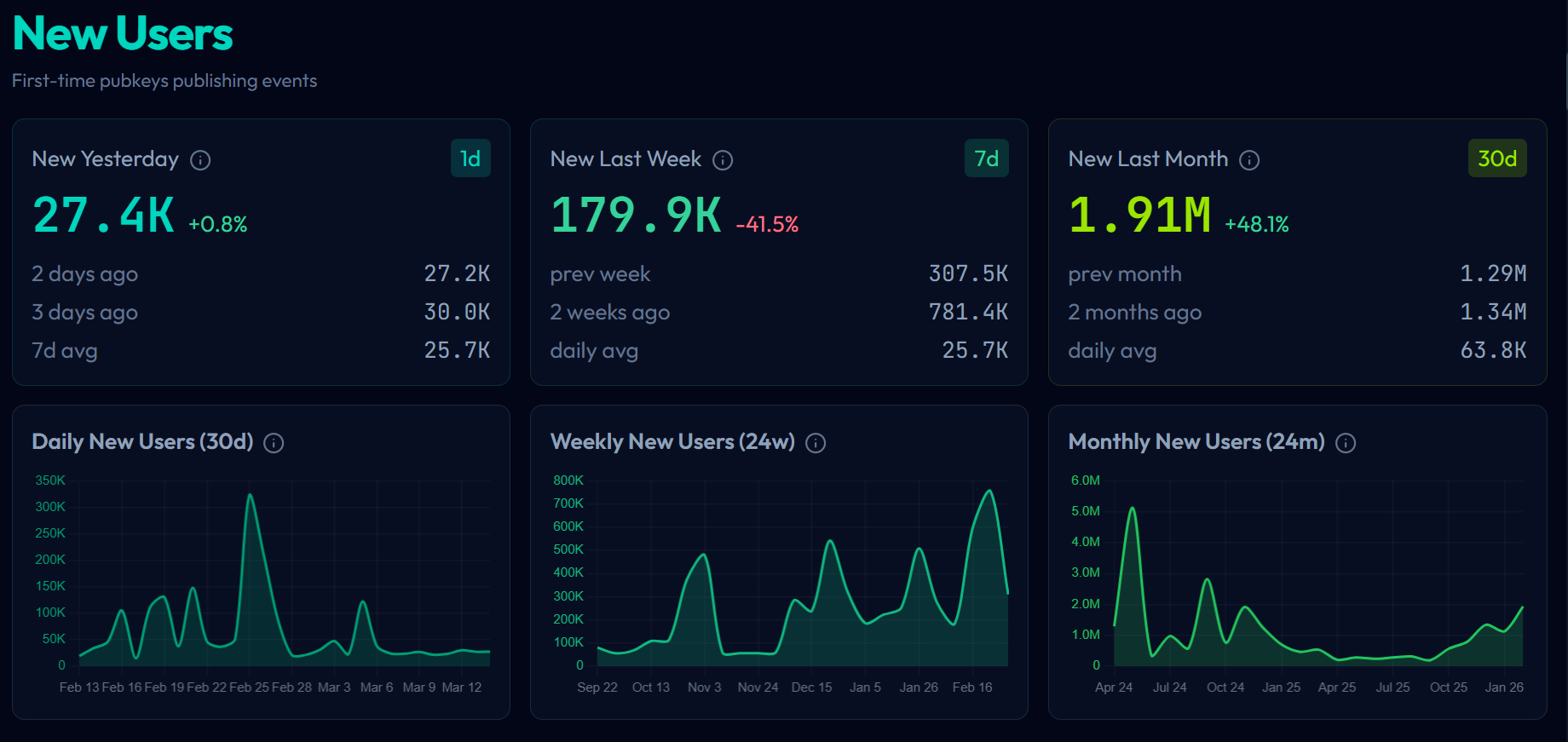
Task: Click the 1d period badge
Action: pos(470,158)
